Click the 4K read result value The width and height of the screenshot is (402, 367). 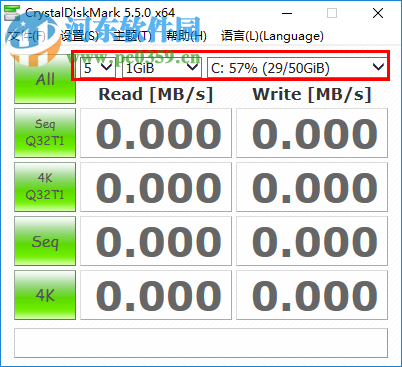[x=156, y=295]
